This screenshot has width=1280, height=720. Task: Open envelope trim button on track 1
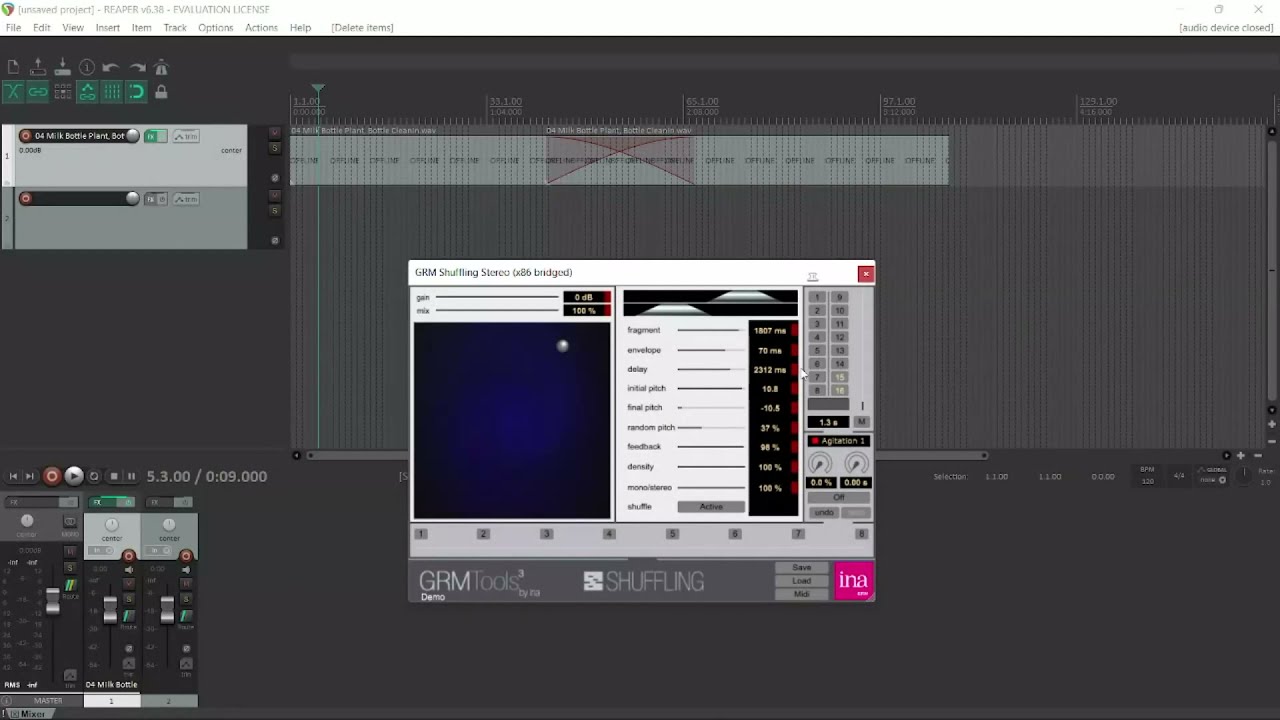coord(186,136)
